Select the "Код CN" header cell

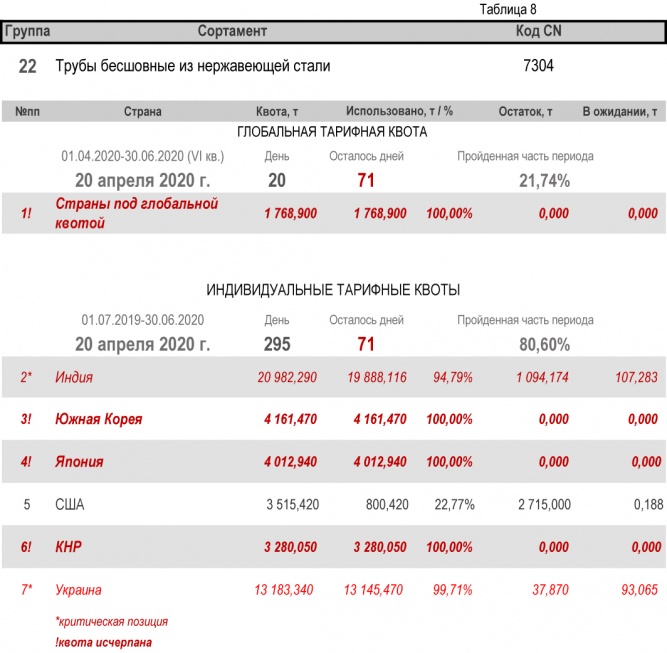pyautogui.click(x=538, y=31)
